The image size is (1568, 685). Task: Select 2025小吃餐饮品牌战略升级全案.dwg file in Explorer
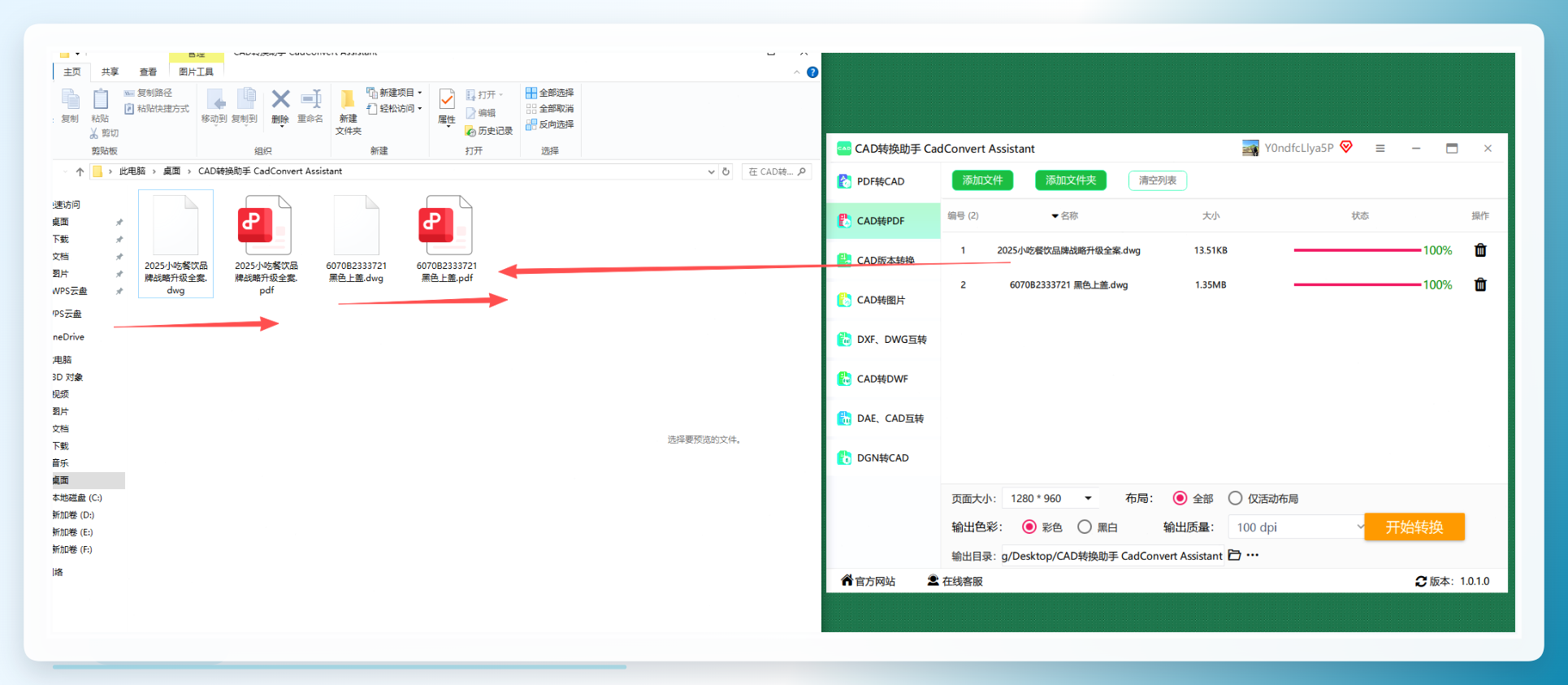coord(176,244)
